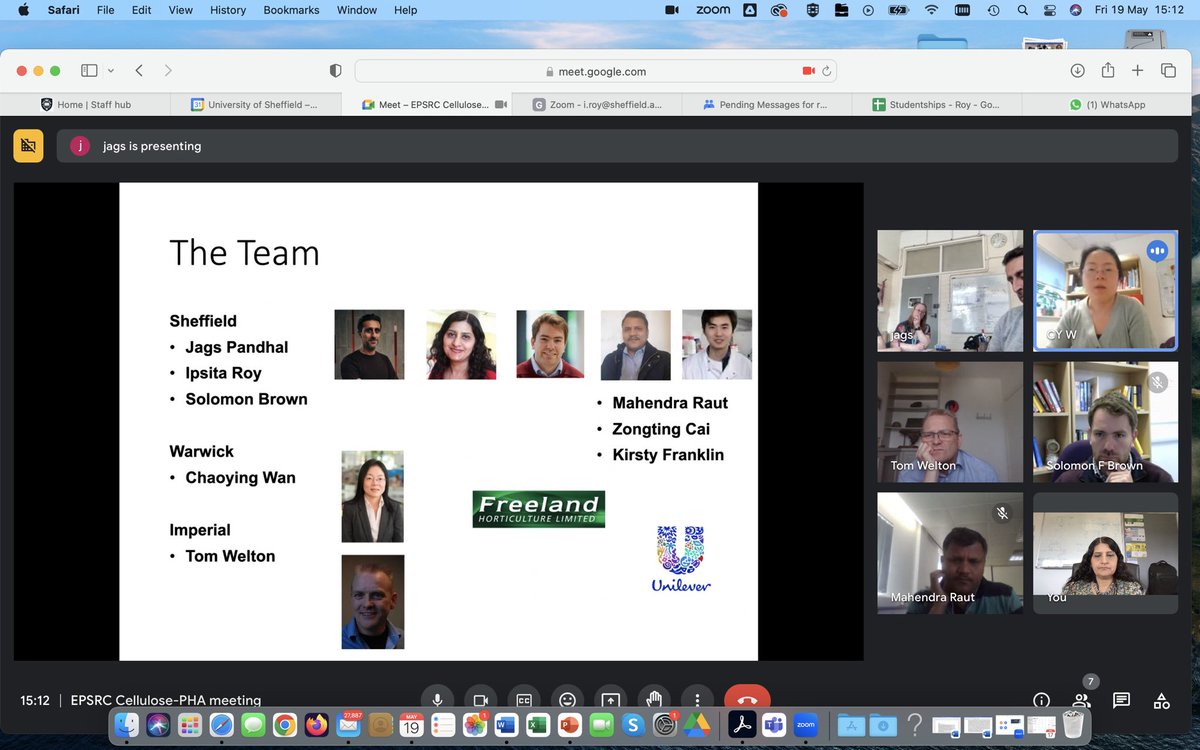Raise hand in the meeting
Image resolution: width=1200 pixels, height=750 pixels.
(x=655, y=700)
